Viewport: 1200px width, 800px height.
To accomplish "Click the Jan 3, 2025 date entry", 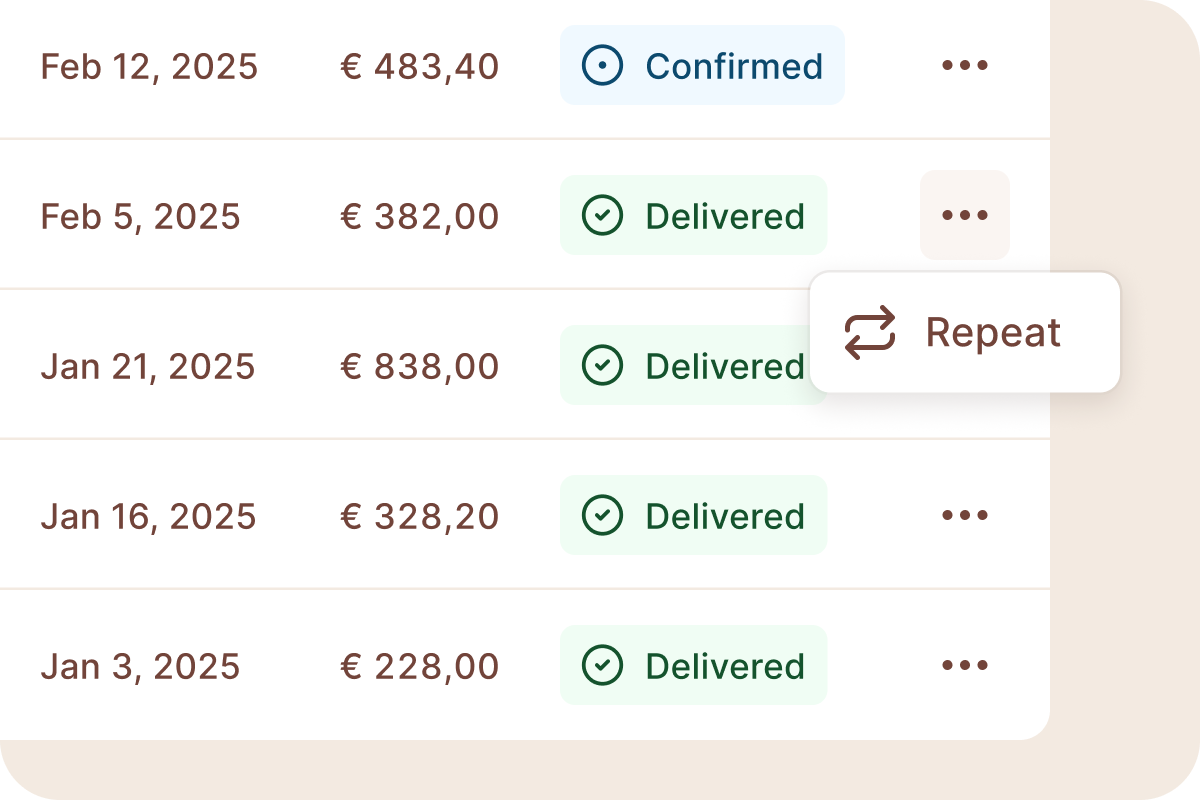I will 140,665.
